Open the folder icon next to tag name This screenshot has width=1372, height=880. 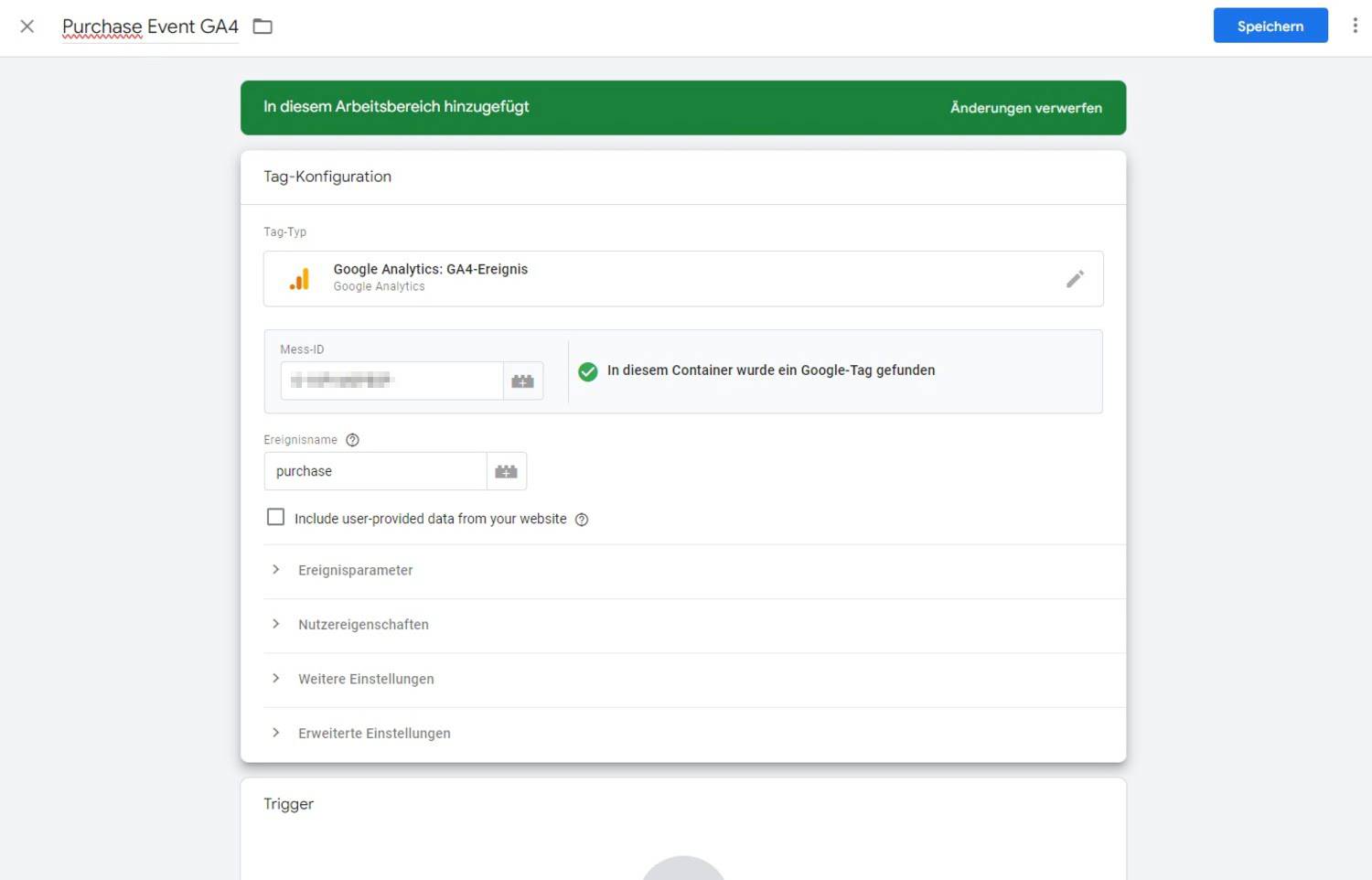tap(263, 27)
